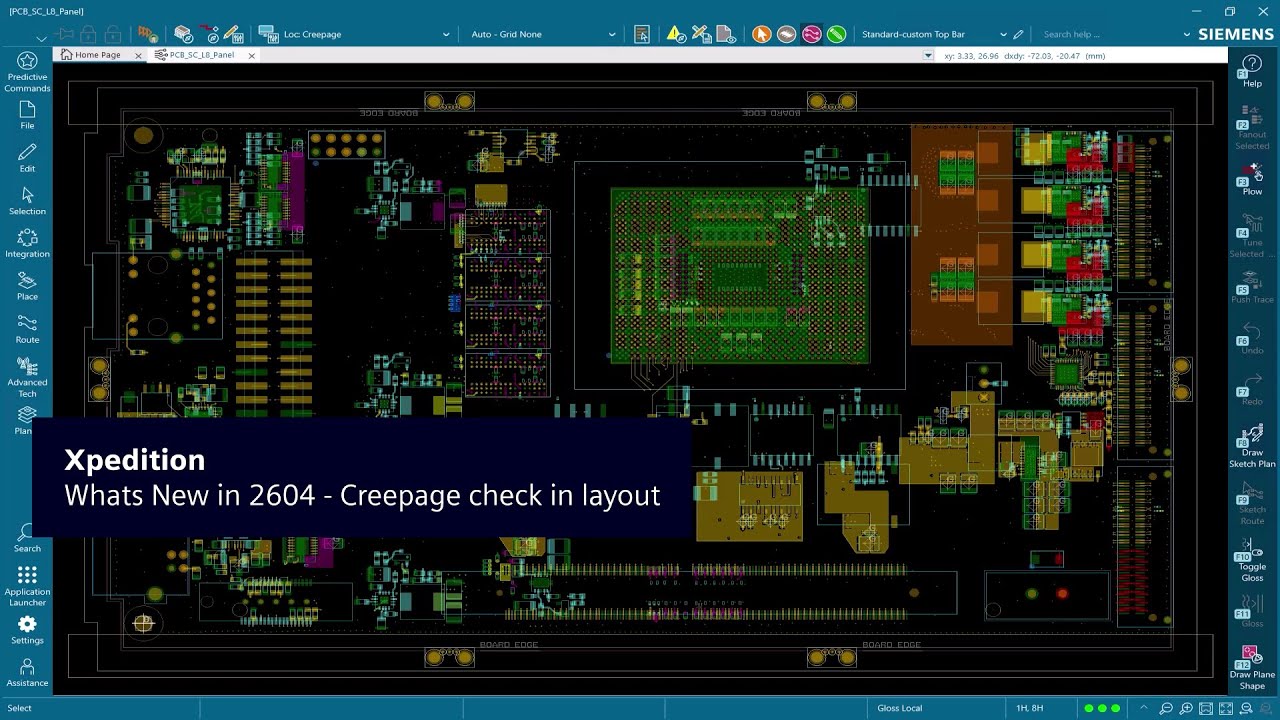This screenshot has width=1280, height=720.
Task: Switch to the PCB_SC_L8_Panel tab
Action: (201, 55)
